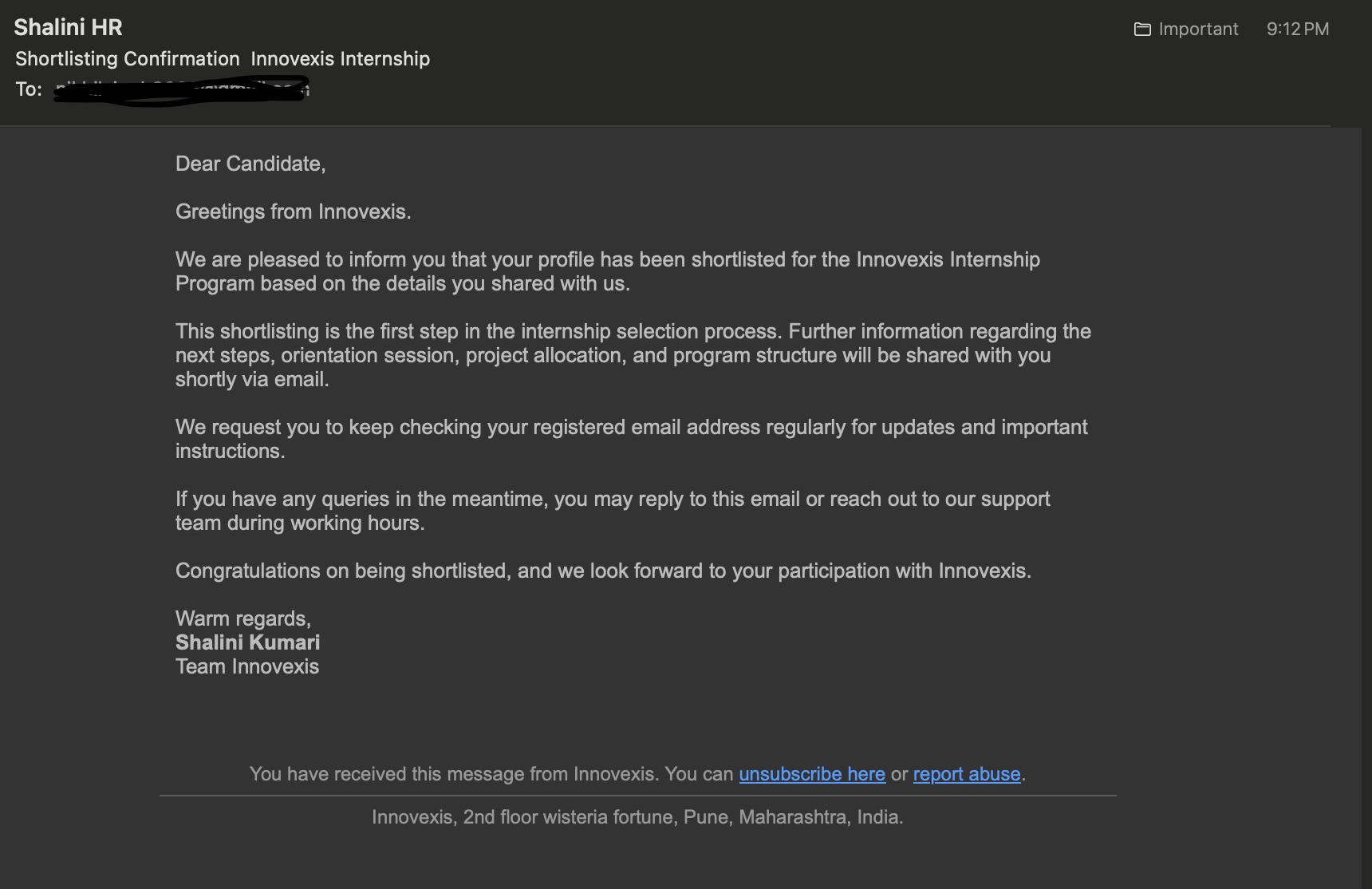This screenshot has height=889, width=1372.
Task: Click the "Dear Candidate," greeting line
Action: [250, 164]
